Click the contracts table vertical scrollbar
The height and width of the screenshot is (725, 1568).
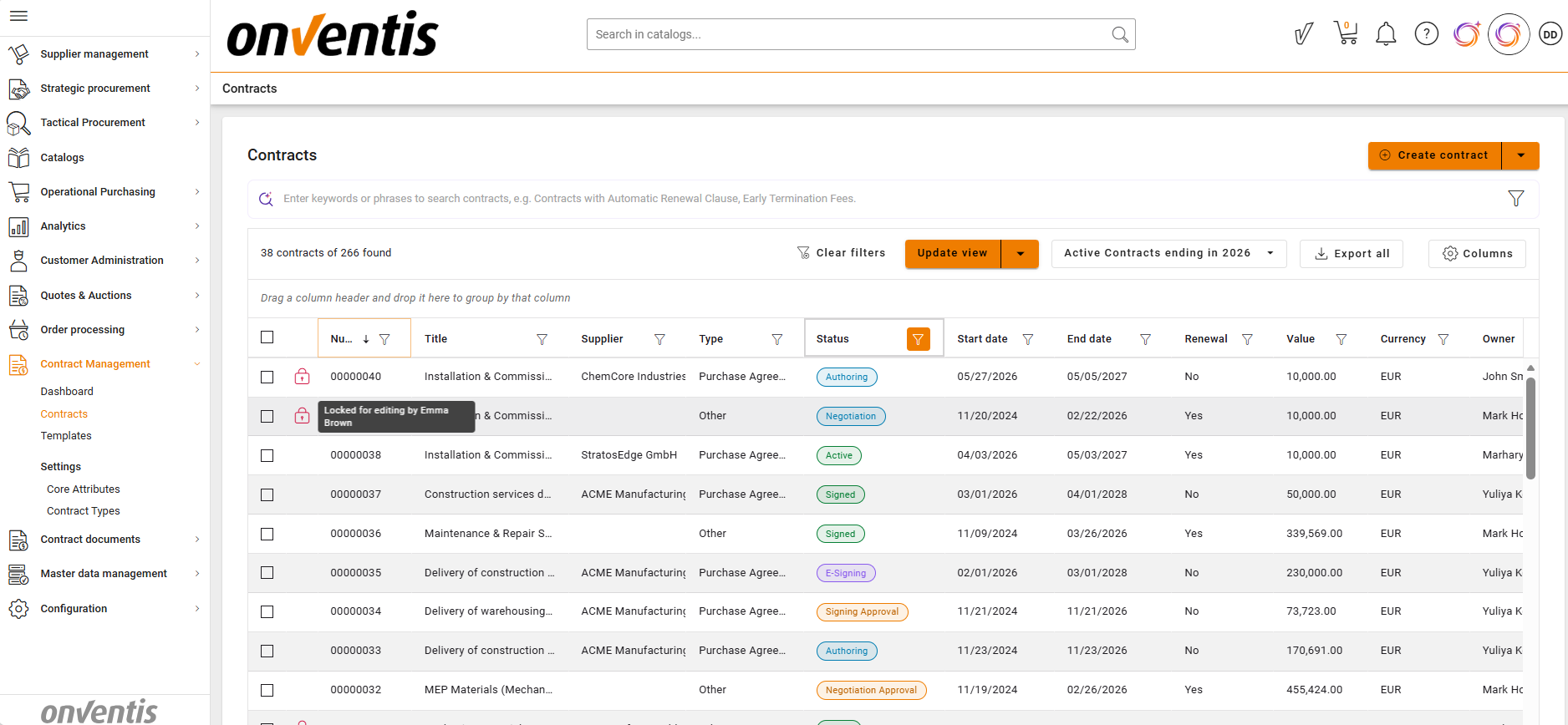[x=1530, y=428]
